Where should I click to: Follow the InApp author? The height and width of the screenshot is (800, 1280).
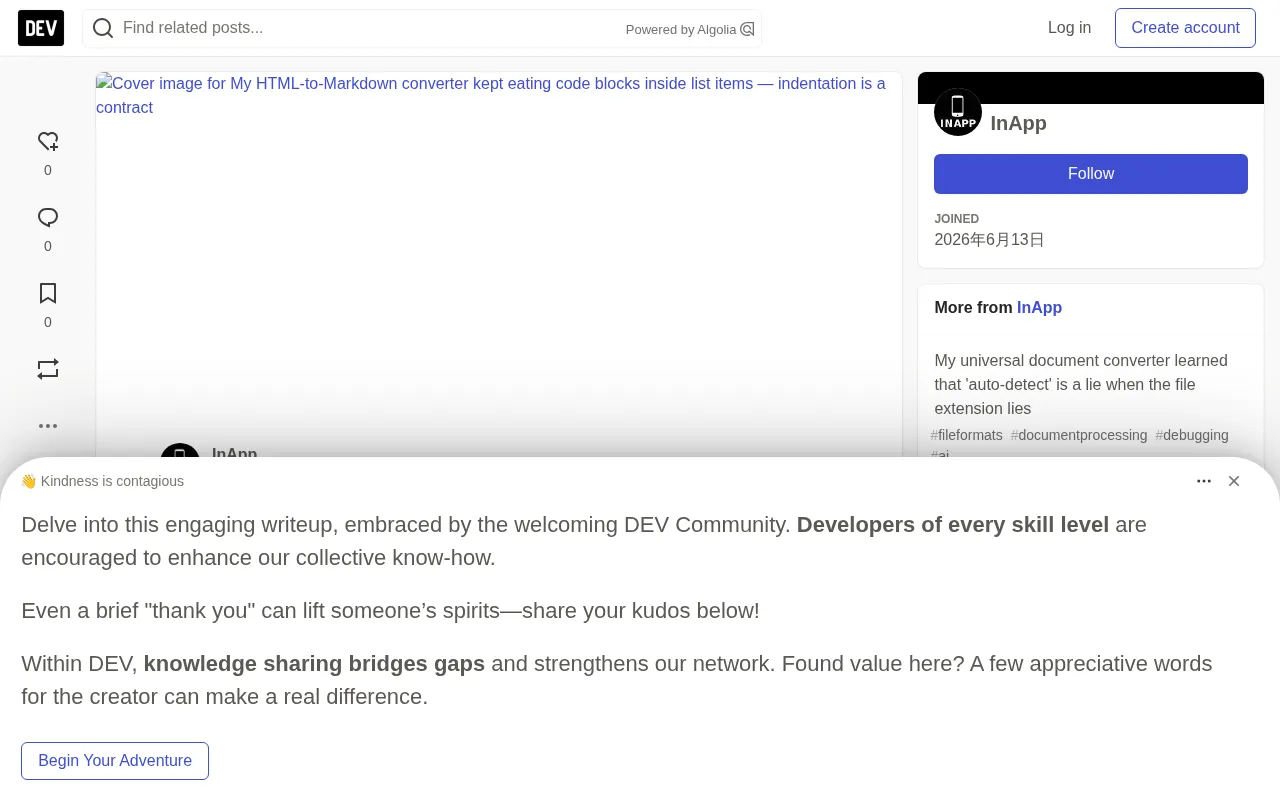coord(1091,174)
